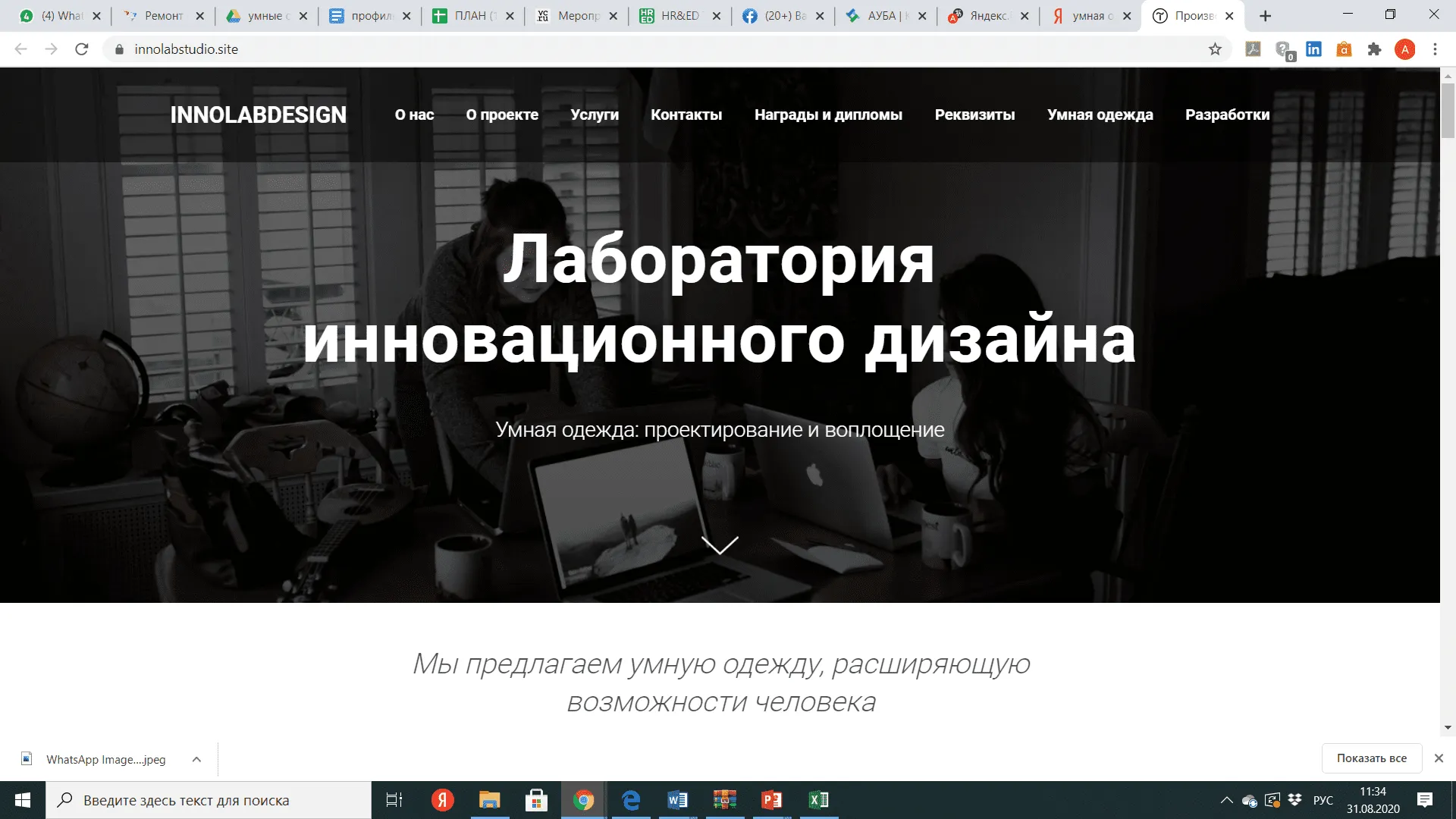
Task: Click the scroll-down chevron on hero image
Action: [720, 544]
